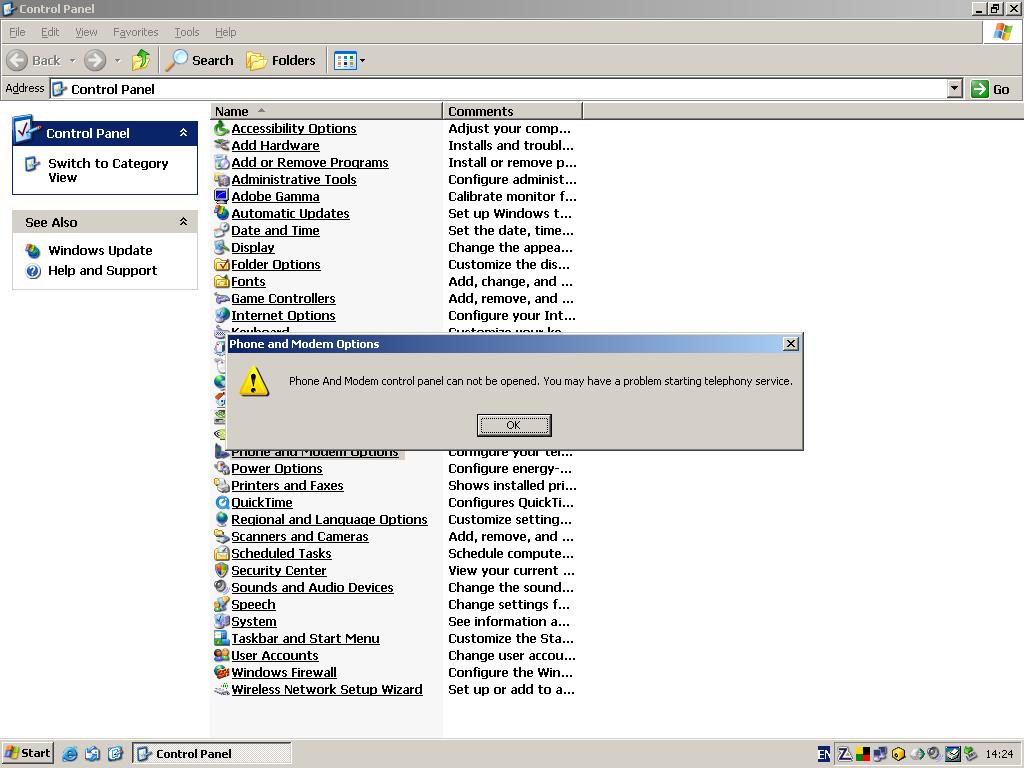Click the Folders toolbar button
The image size is (1024, 768).
281,61
